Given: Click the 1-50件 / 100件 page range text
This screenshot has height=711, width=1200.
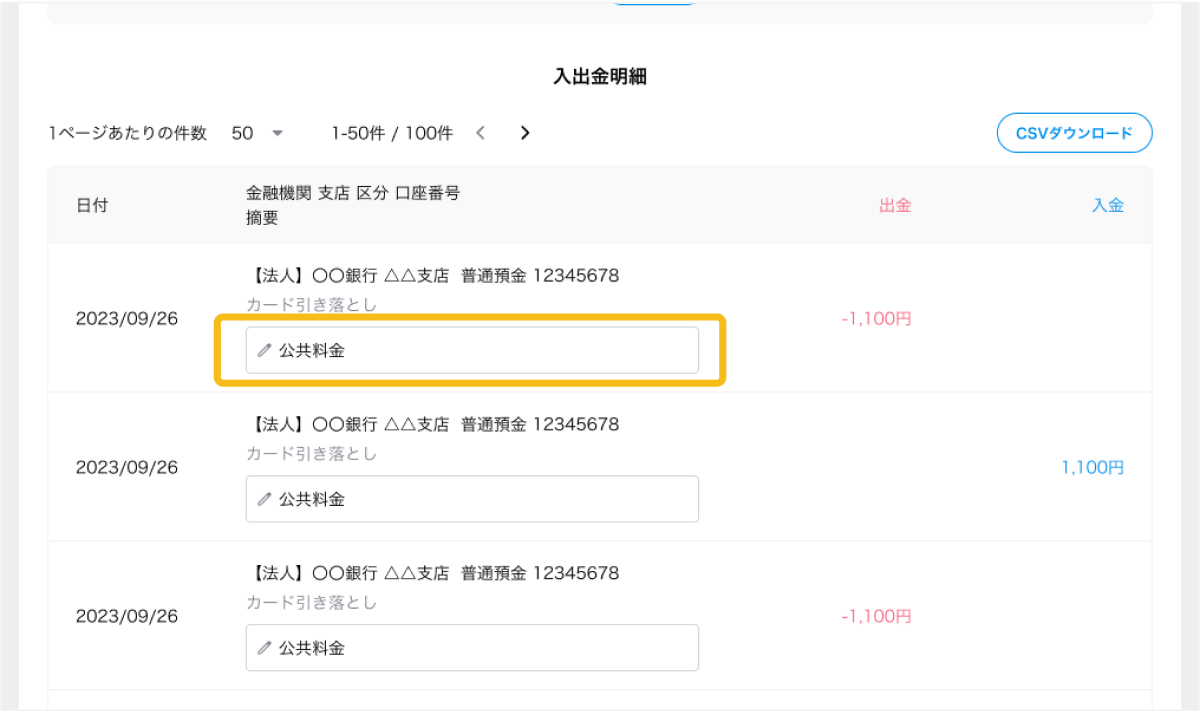Looking at the screenshot, I should (x=392, y=133).
